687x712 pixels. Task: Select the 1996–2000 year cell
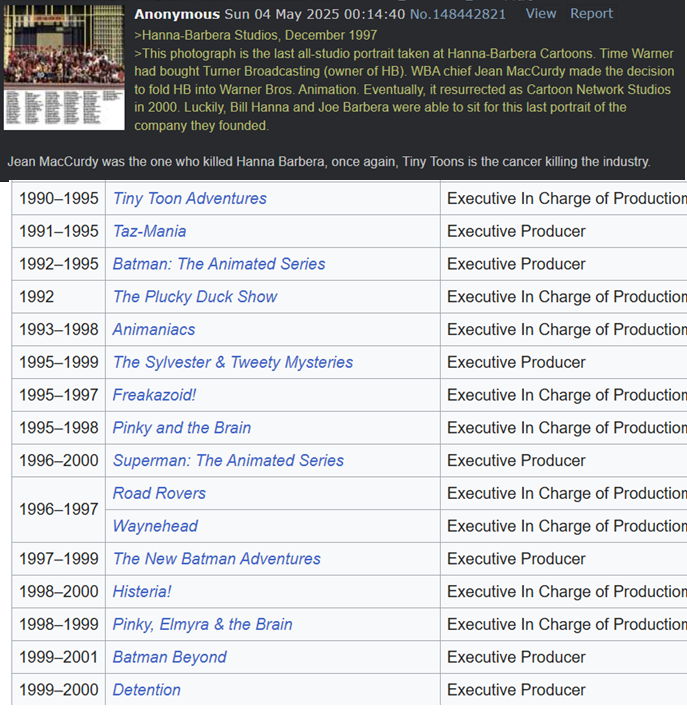59,460
